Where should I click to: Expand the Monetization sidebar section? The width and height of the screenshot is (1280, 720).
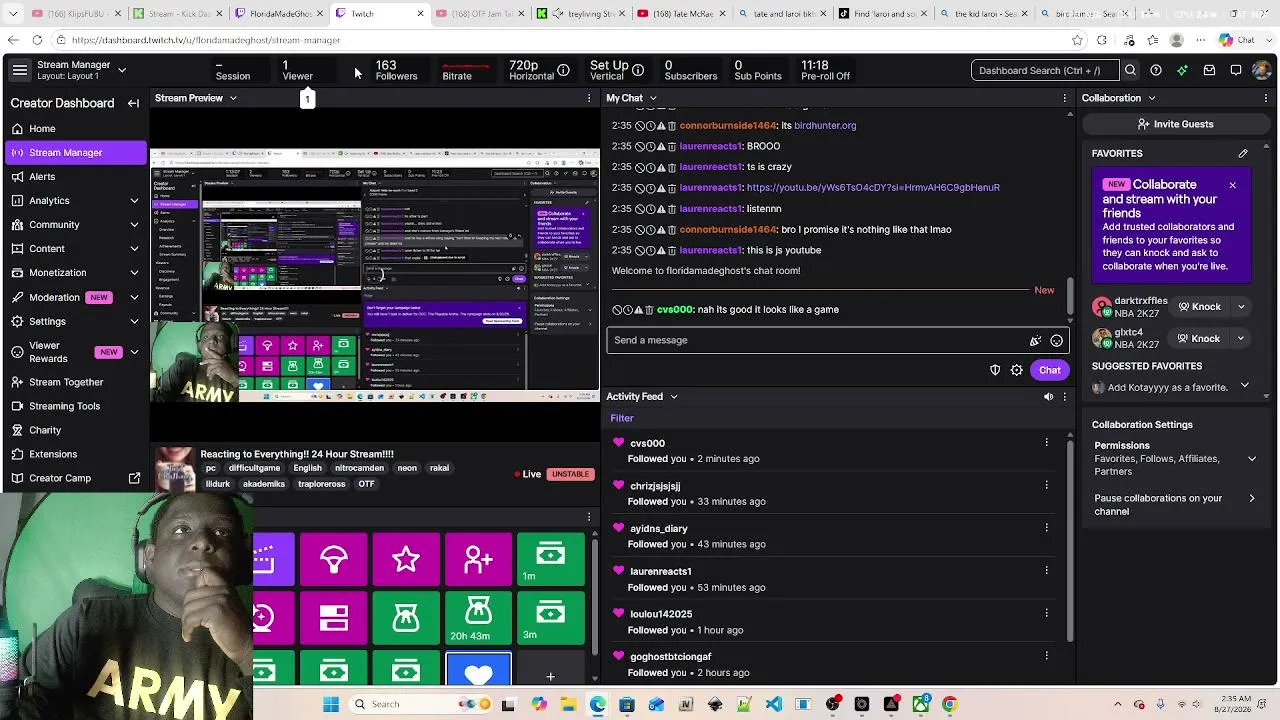pos(134,273)
